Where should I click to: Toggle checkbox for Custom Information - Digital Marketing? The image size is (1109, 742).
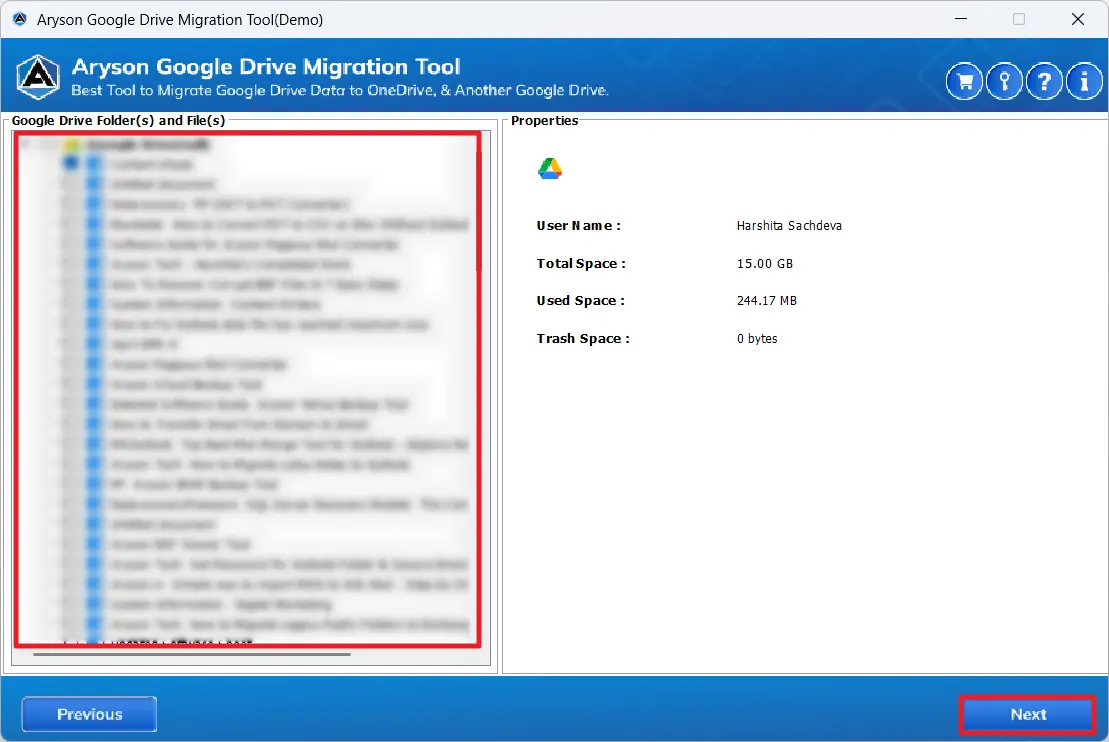tap(70, 604)
